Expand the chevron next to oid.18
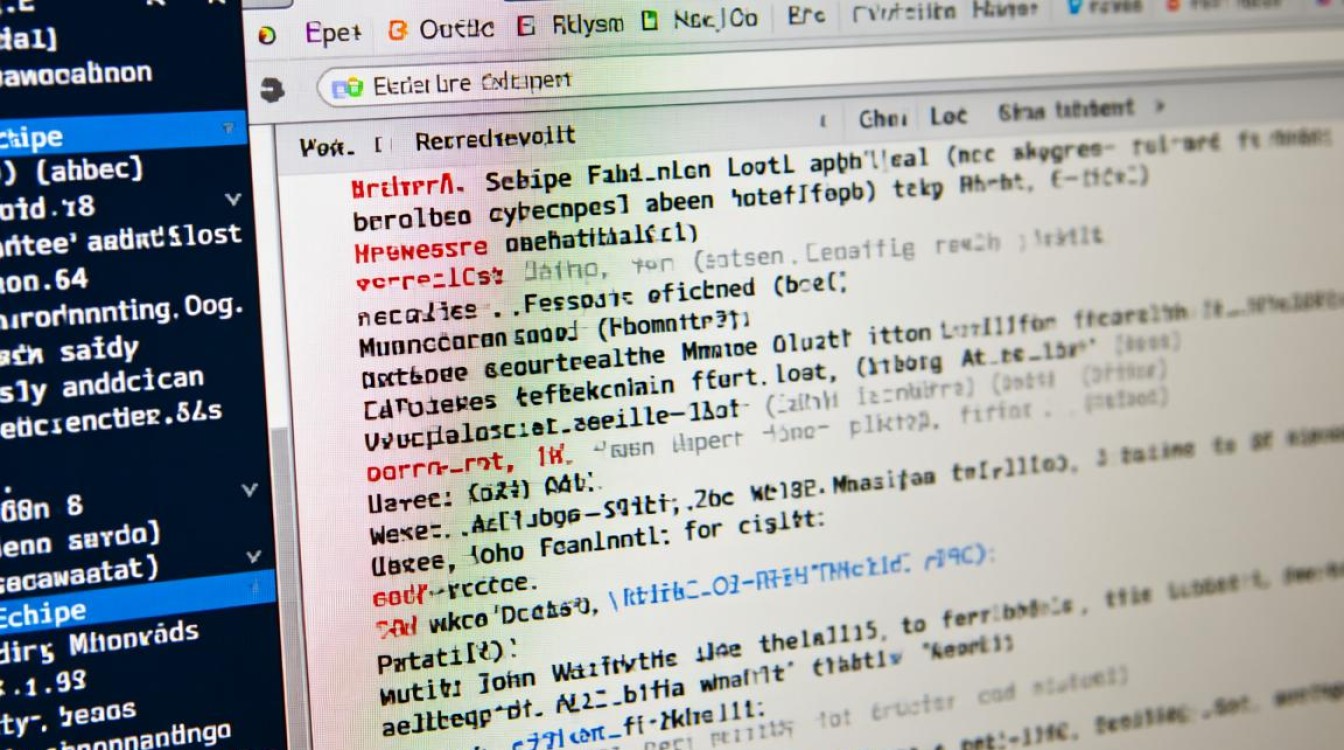Image resolution: width=1344 pixels, height=750 pixels. (233, 200)
